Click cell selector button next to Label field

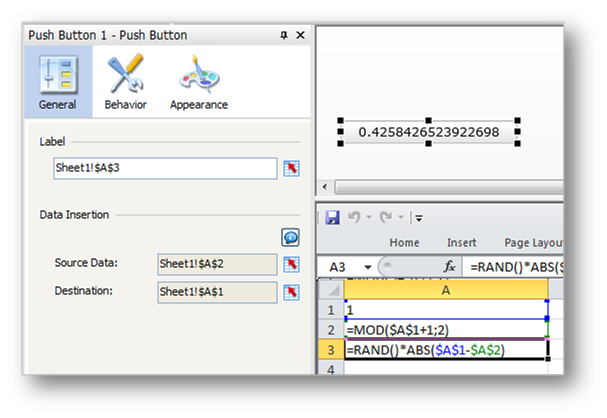pos(291,168)
